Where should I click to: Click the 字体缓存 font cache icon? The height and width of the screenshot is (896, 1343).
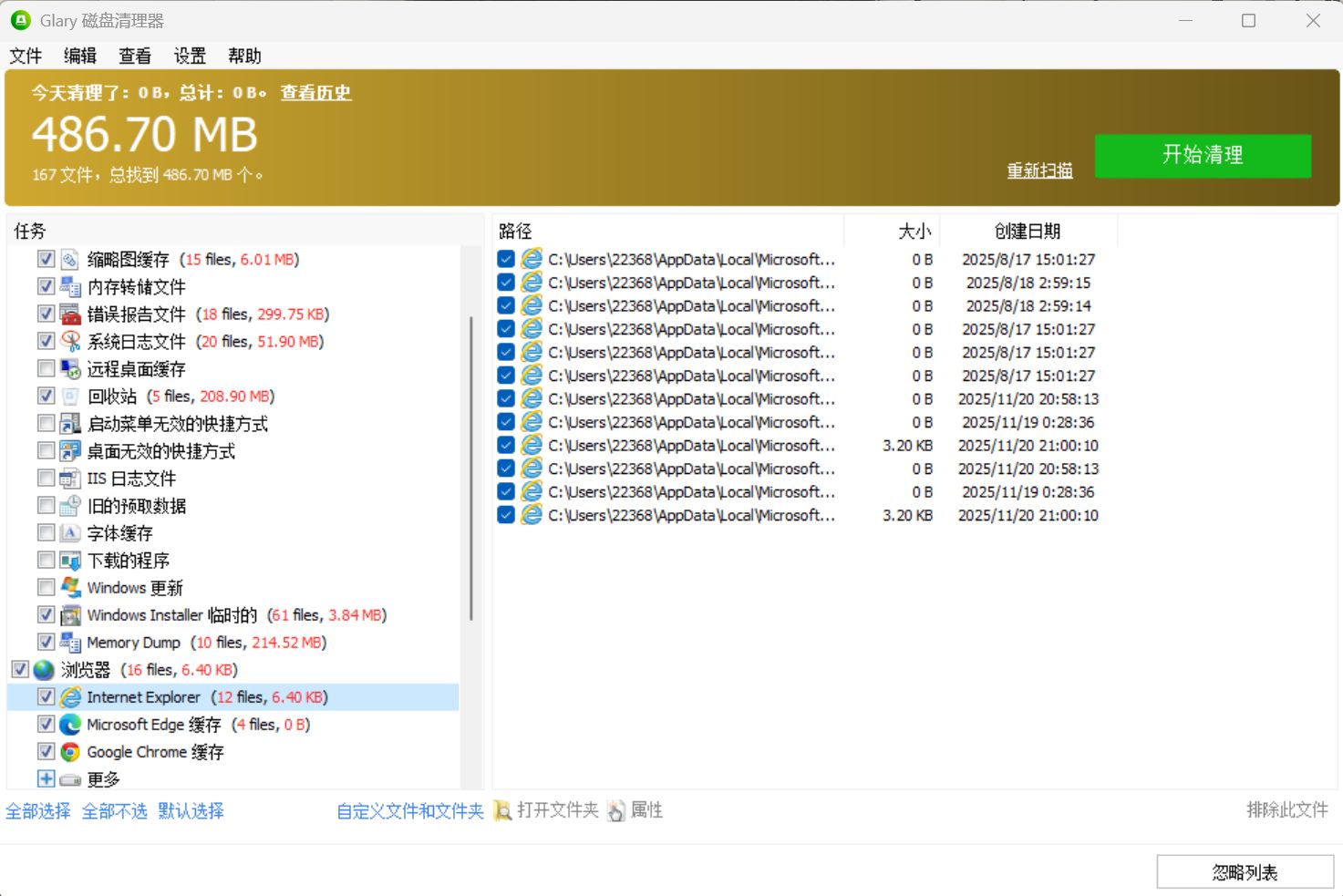(x=69, y=532)
